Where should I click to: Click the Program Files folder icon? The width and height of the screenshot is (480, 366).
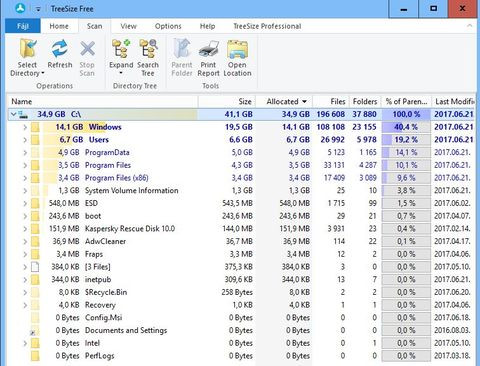tap(35, 165)
